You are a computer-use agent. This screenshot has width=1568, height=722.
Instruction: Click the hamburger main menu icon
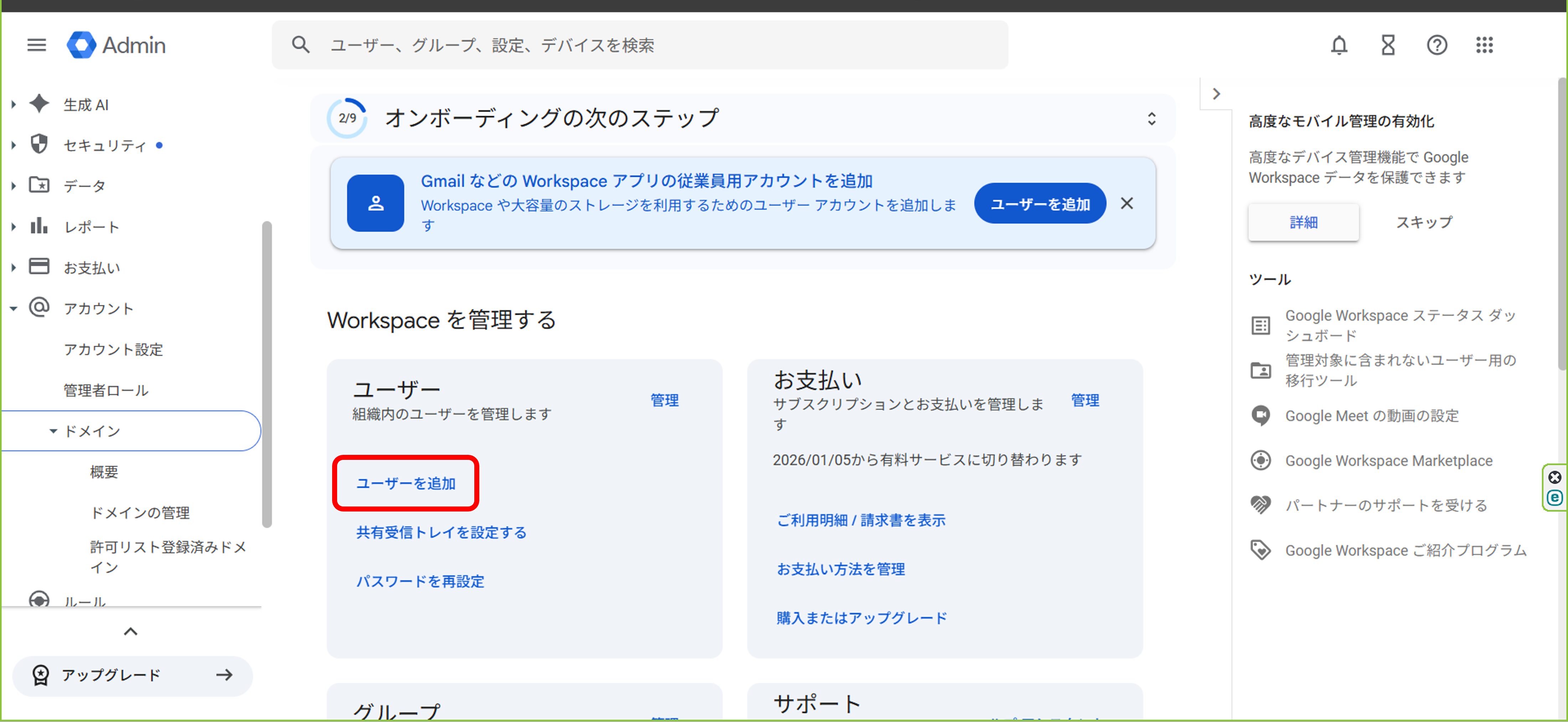(x=36, y=45)
